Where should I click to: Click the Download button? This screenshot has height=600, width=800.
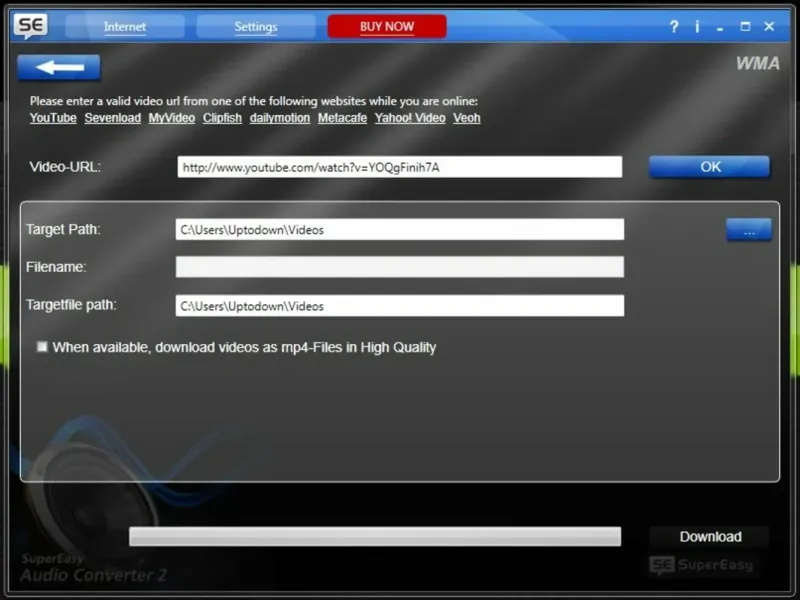point(710,537)
